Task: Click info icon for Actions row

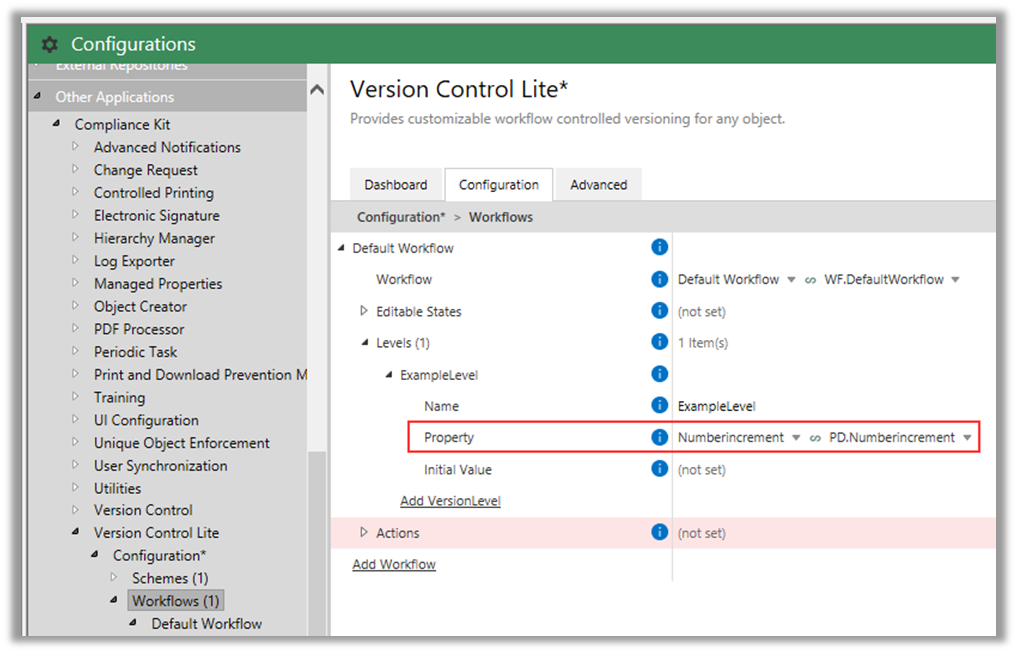Action: (x=659, y=532)
